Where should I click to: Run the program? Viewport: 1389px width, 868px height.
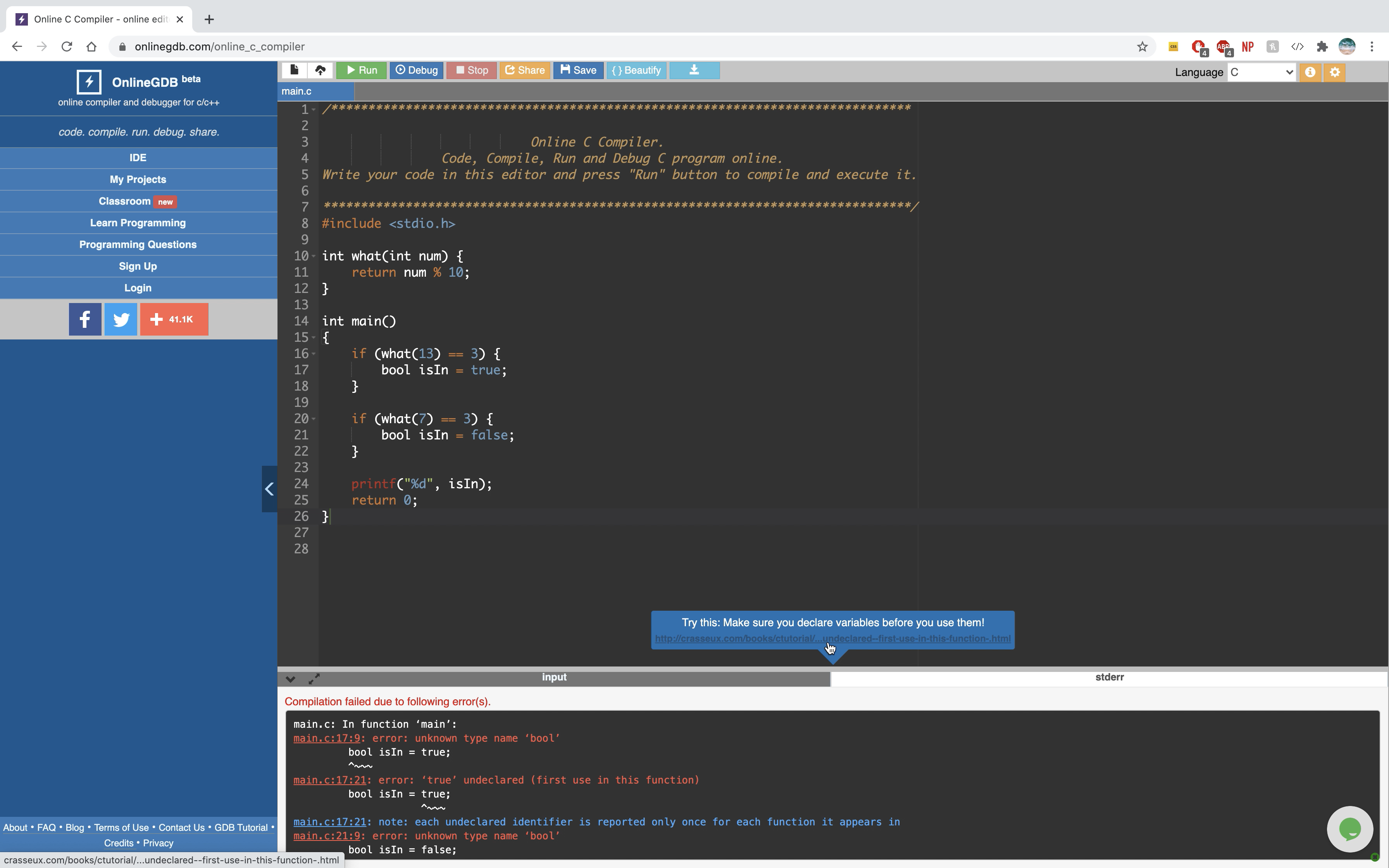[362, 70]
